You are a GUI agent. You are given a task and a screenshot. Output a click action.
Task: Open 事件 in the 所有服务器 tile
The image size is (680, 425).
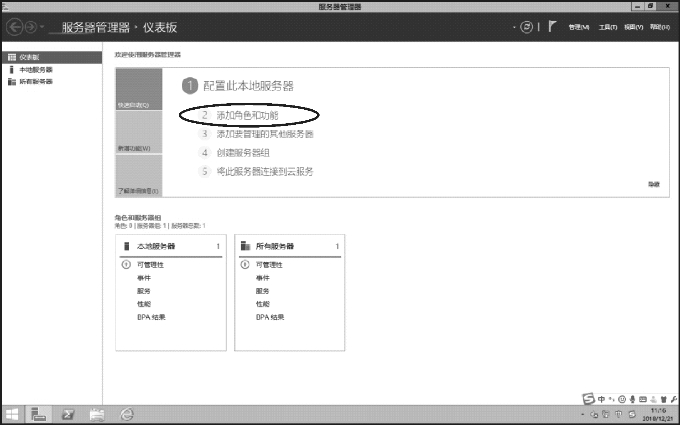coord(263,278)
